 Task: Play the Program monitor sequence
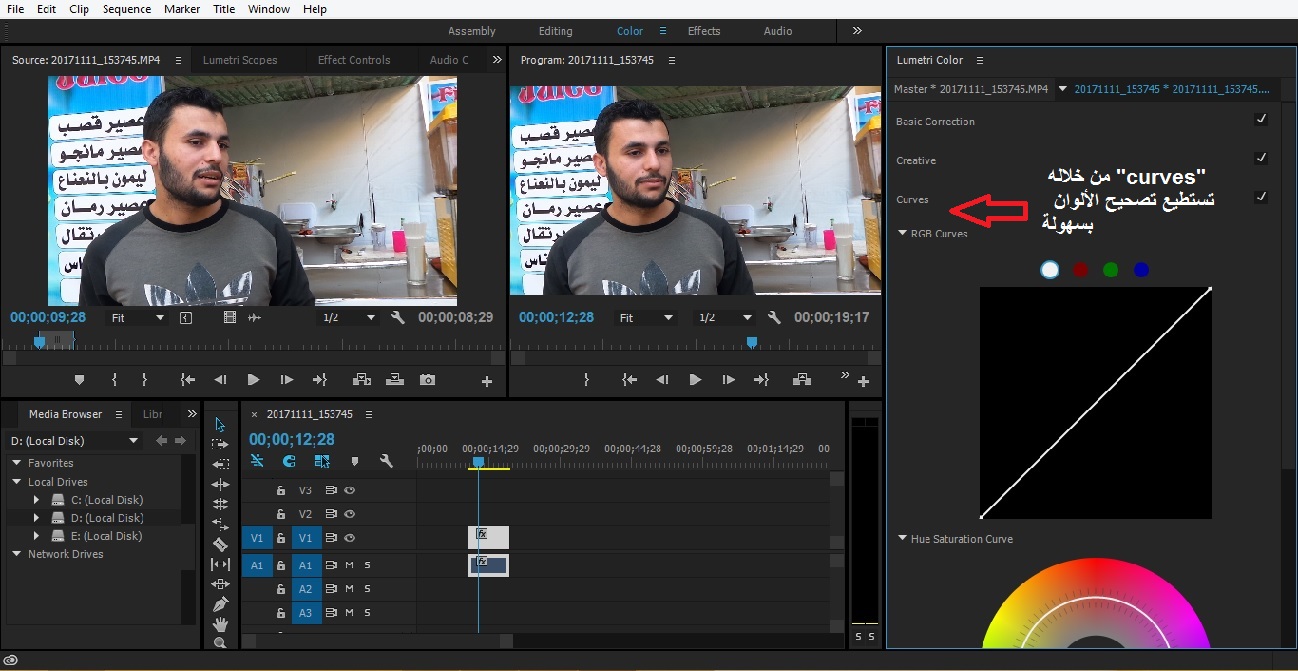point(695,380)
